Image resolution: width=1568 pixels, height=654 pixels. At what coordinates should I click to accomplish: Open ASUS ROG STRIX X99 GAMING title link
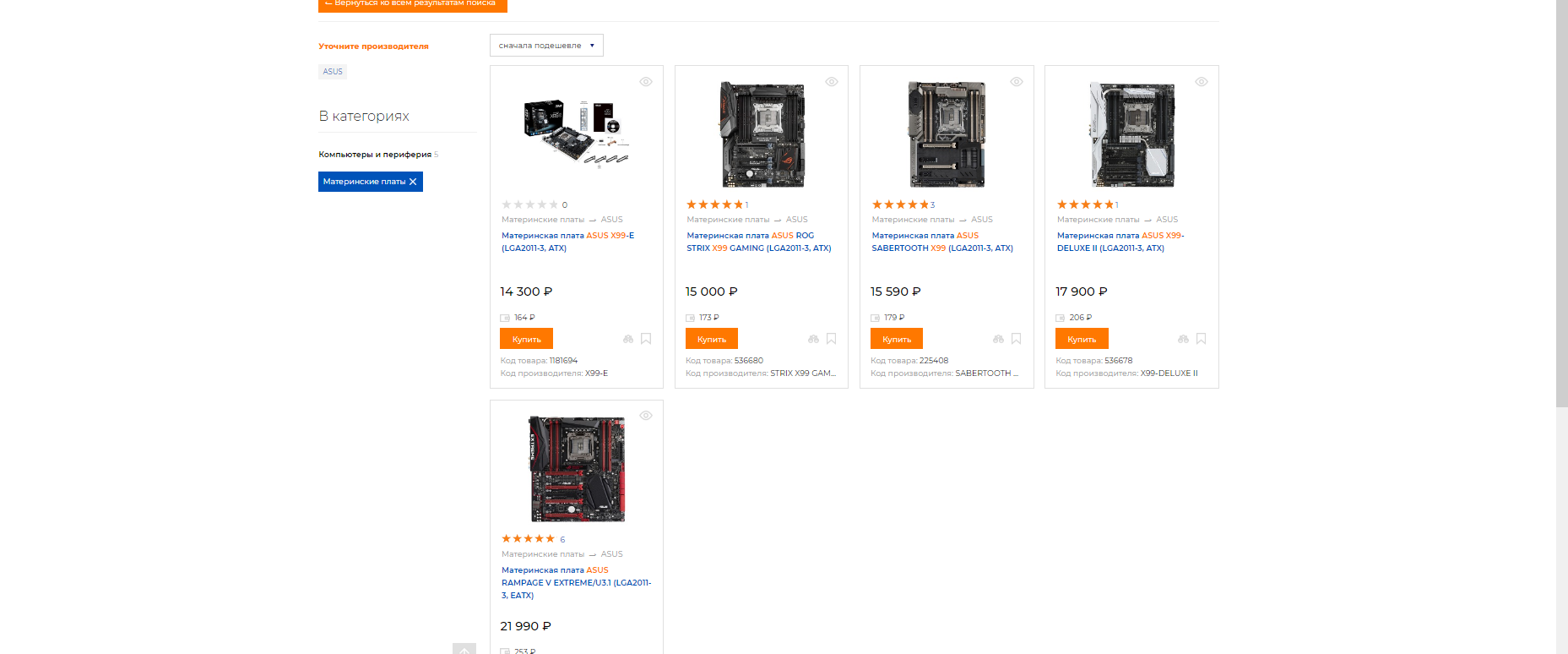[x=759, y=242]
